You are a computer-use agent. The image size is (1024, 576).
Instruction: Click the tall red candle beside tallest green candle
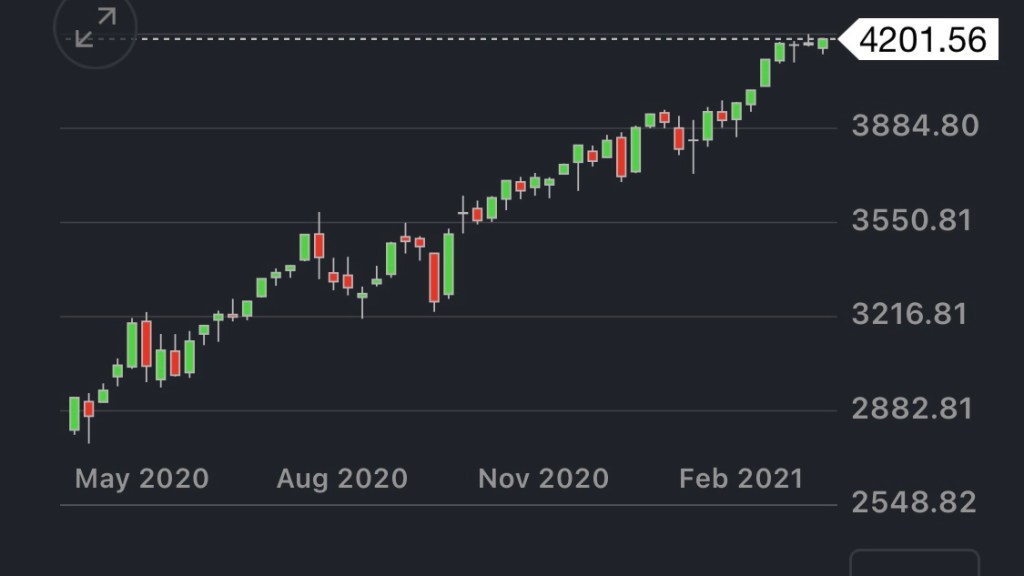click(434, 277)
